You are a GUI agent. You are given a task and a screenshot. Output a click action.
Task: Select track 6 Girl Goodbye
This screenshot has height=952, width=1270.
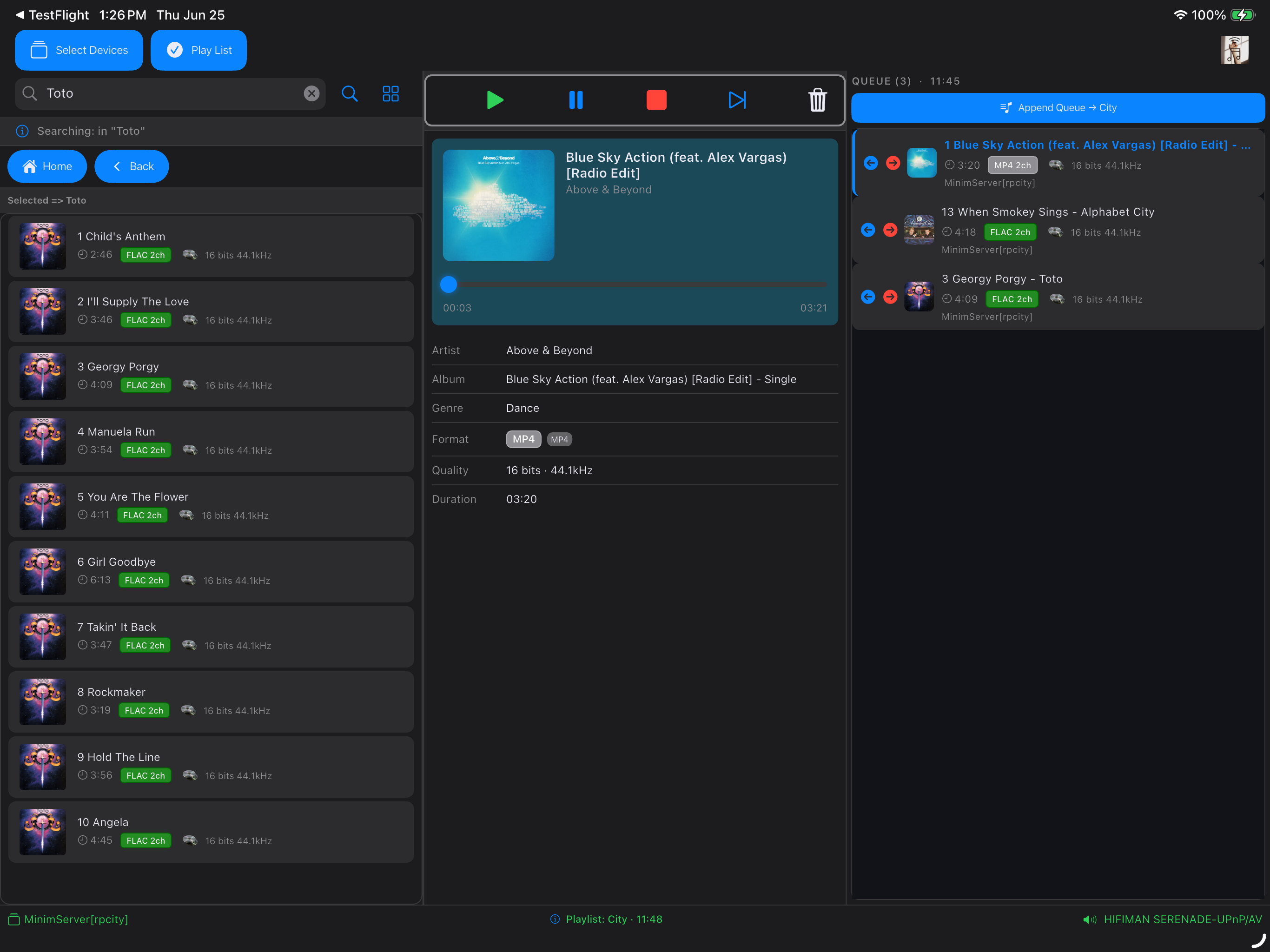coord(212,571)
